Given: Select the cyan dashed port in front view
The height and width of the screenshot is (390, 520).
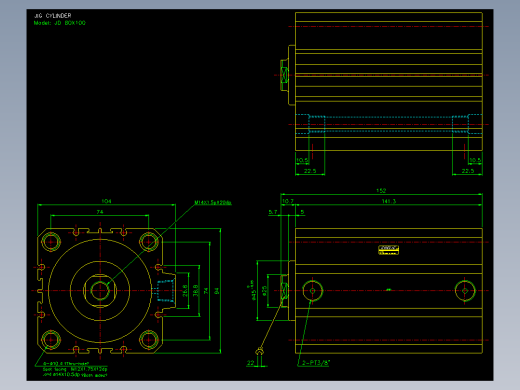Looking at the screenshot, I should point(164,291).
